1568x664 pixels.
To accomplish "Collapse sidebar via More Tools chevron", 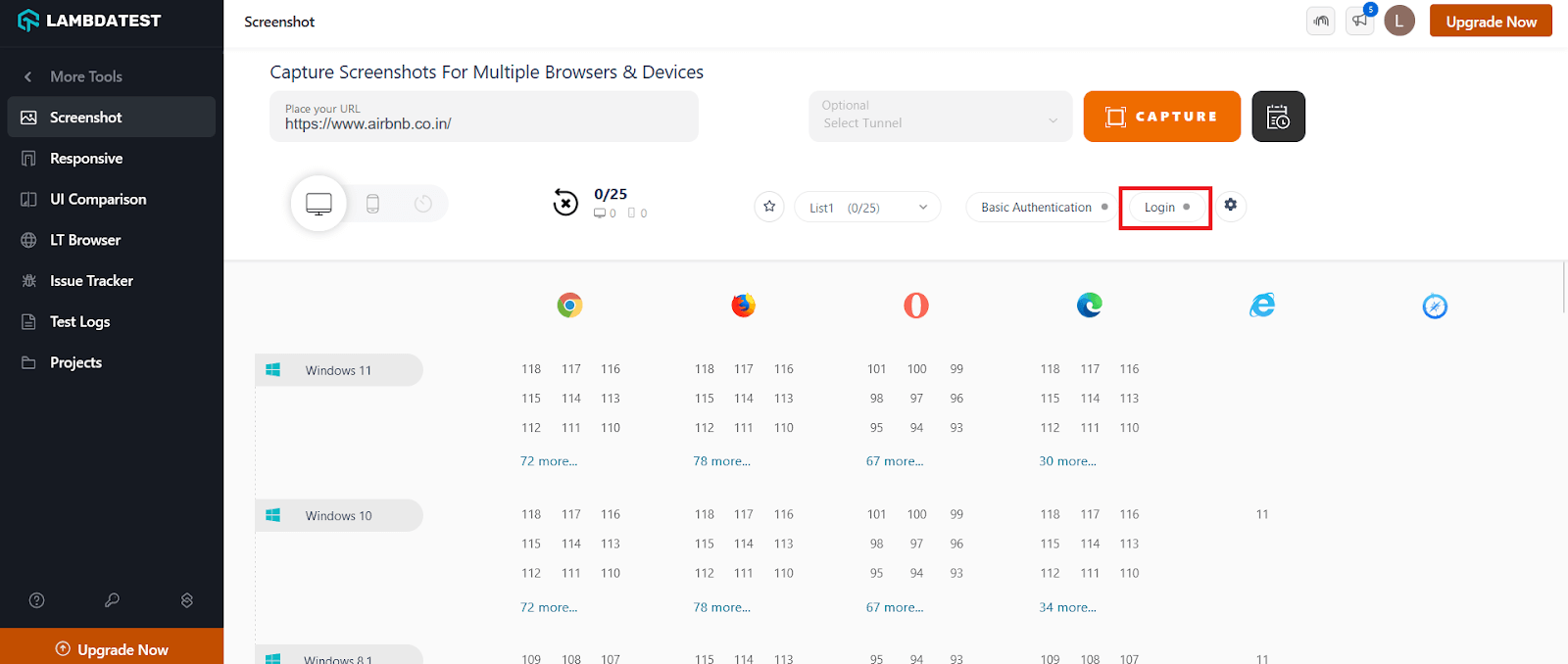I will coord(28,76).
